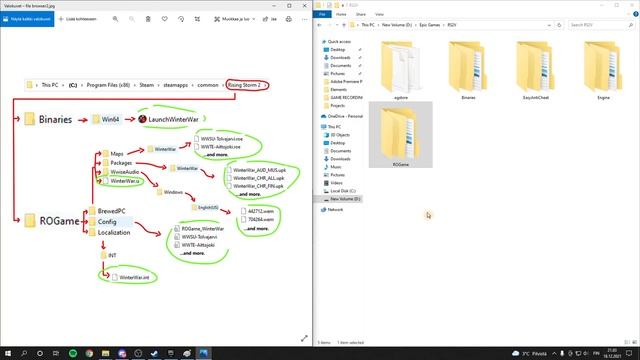
Task: Click the crop icon in the Photos toolbar
Action: pyautogui.click(x=197, y=19)
